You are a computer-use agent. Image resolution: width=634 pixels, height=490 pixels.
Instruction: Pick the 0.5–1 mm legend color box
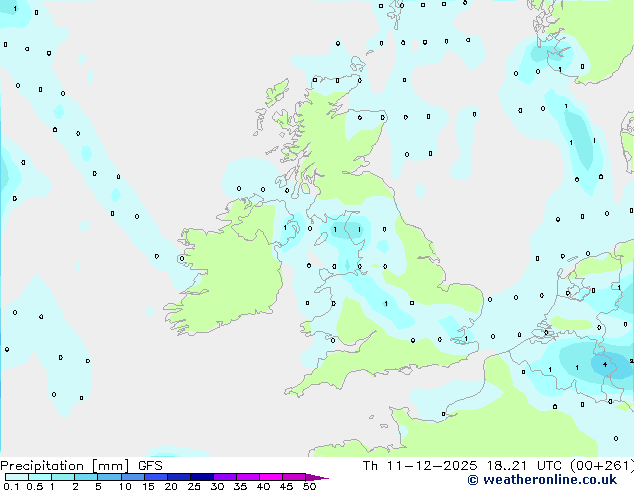tap(40, 477)
